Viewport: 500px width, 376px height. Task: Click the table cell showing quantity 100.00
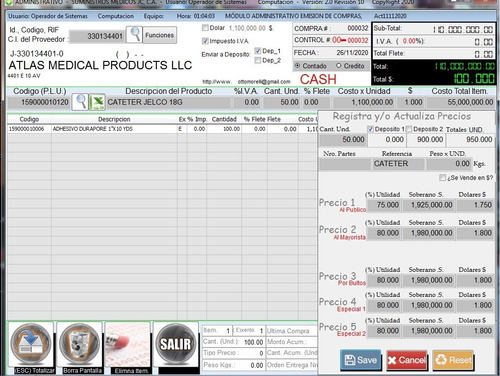click(x=224, y=129)
